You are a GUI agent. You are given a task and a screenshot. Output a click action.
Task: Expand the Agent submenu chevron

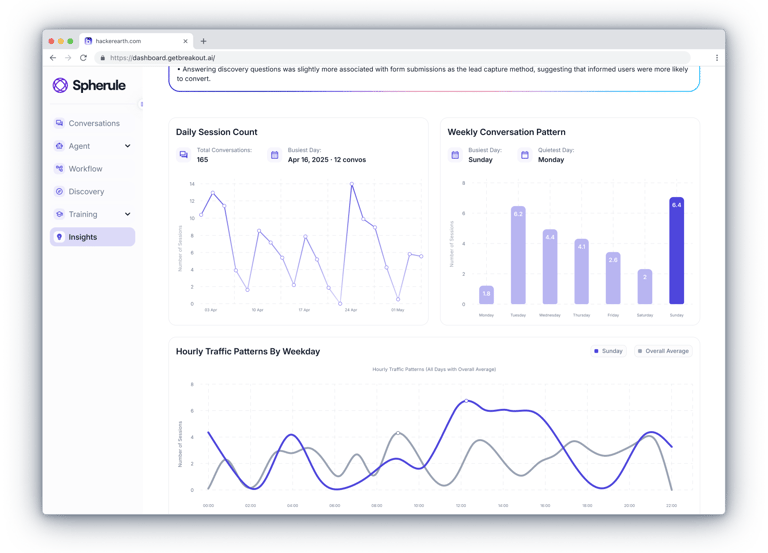[127, 146]
